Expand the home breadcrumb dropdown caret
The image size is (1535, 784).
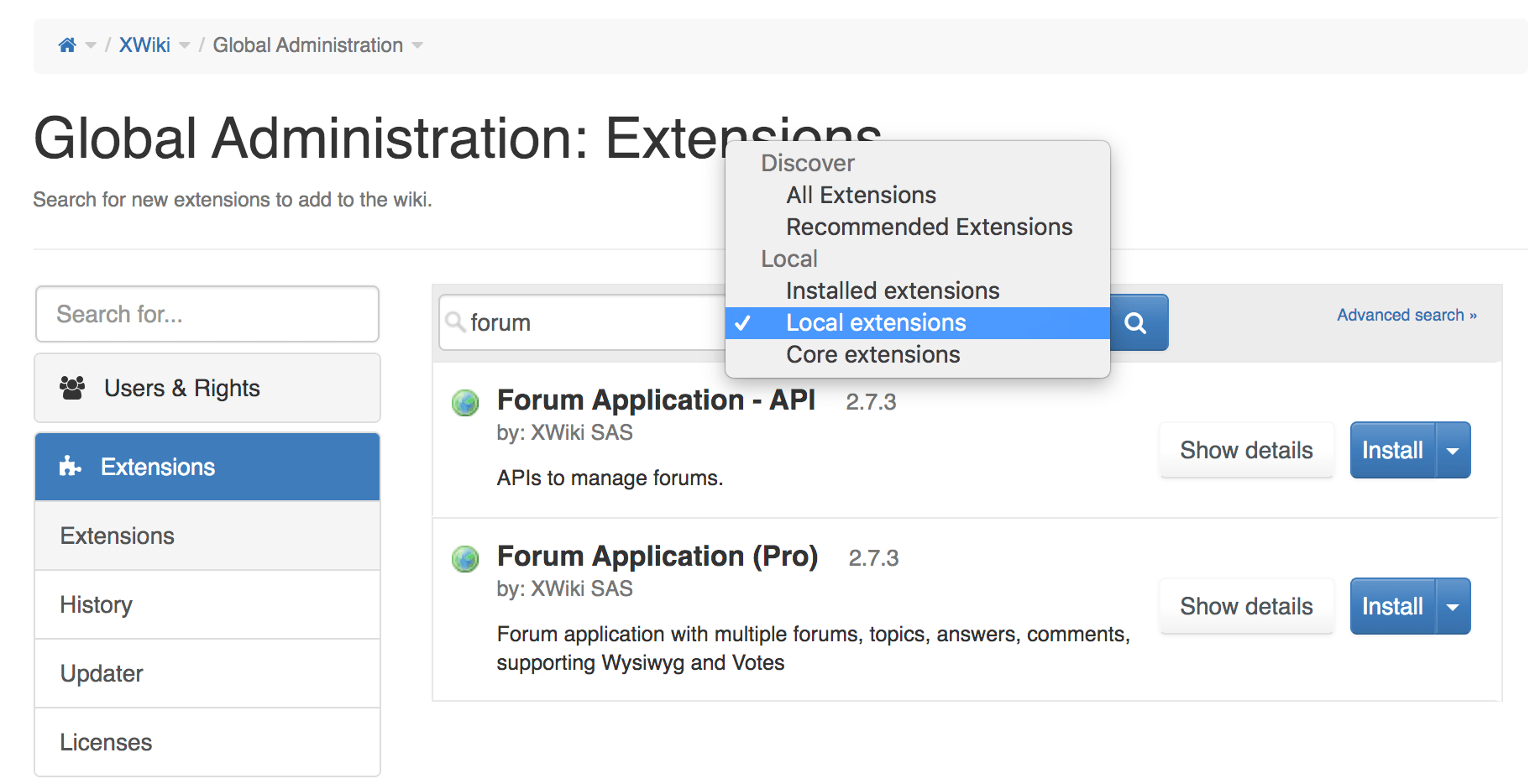(x=91, y=45)
